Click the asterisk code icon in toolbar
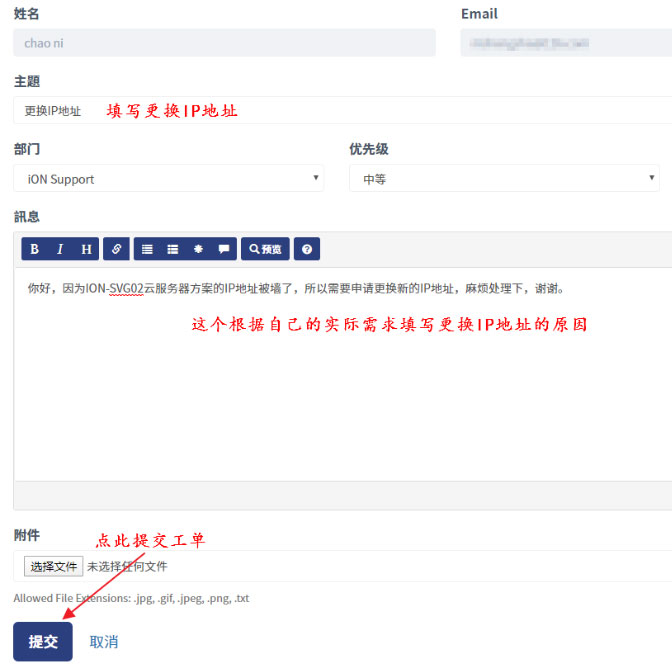The width and height of the screenshot is (672, 668). [x=198, y=249]
